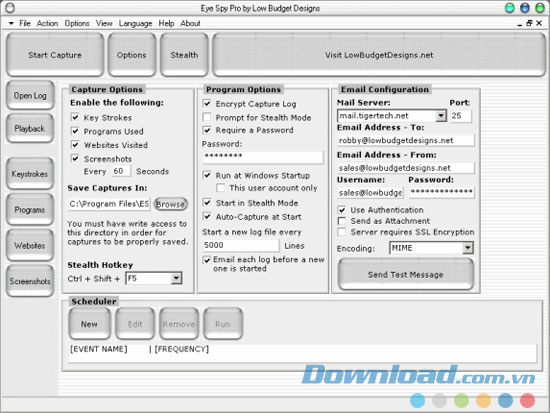The width and height of the screenshot is (550, 413).
Task: Toggle Start in Stealth Mode
Action: [207, 202]
